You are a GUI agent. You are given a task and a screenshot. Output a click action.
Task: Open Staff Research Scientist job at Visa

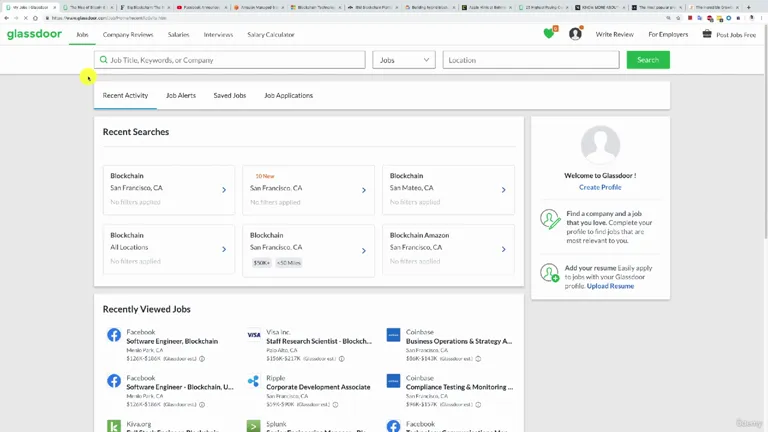319,341
